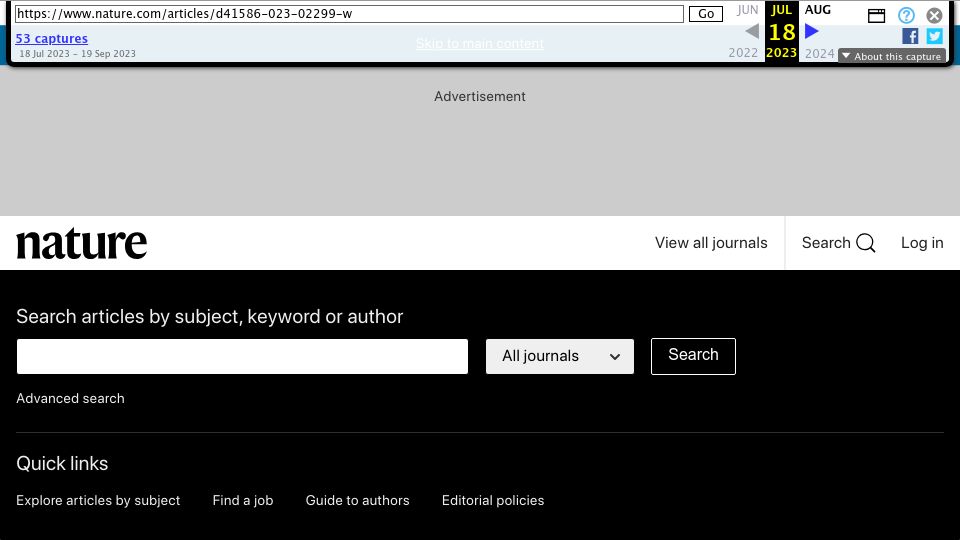The height and width of the screenshot is (540, 960).
Task: Click the highlighted JUL month label
Action: click(x=781, y=10)
